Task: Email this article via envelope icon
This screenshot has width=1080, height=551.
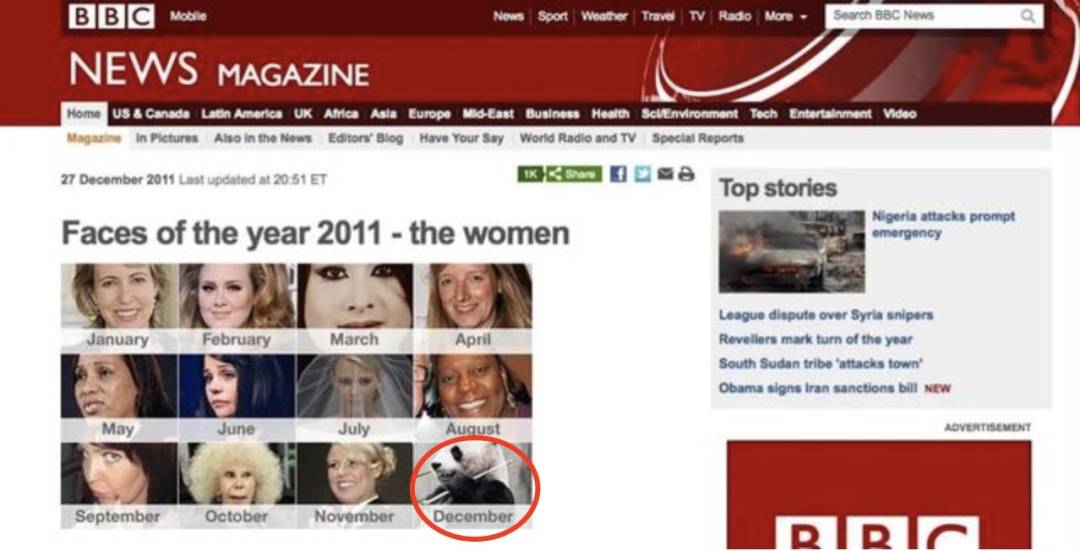Action: 665,174
